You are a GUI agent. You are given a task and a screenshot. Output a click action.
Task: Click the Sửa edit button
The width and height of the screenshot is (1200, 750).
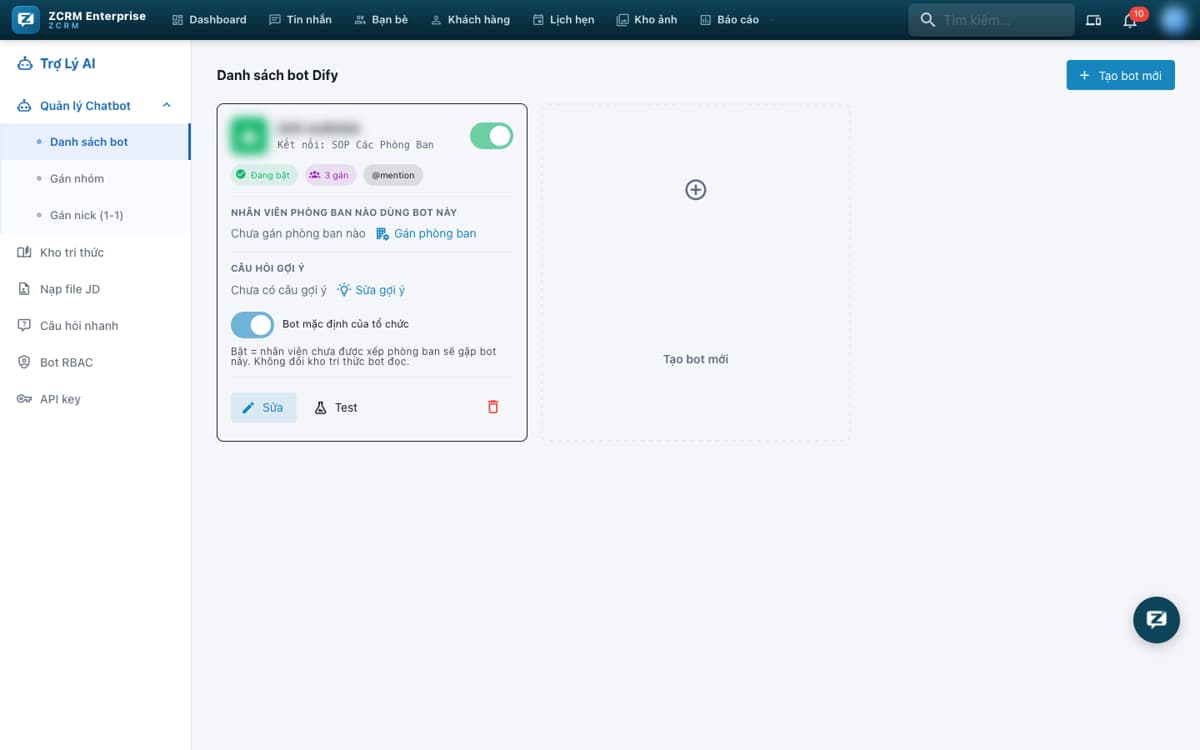264,407
